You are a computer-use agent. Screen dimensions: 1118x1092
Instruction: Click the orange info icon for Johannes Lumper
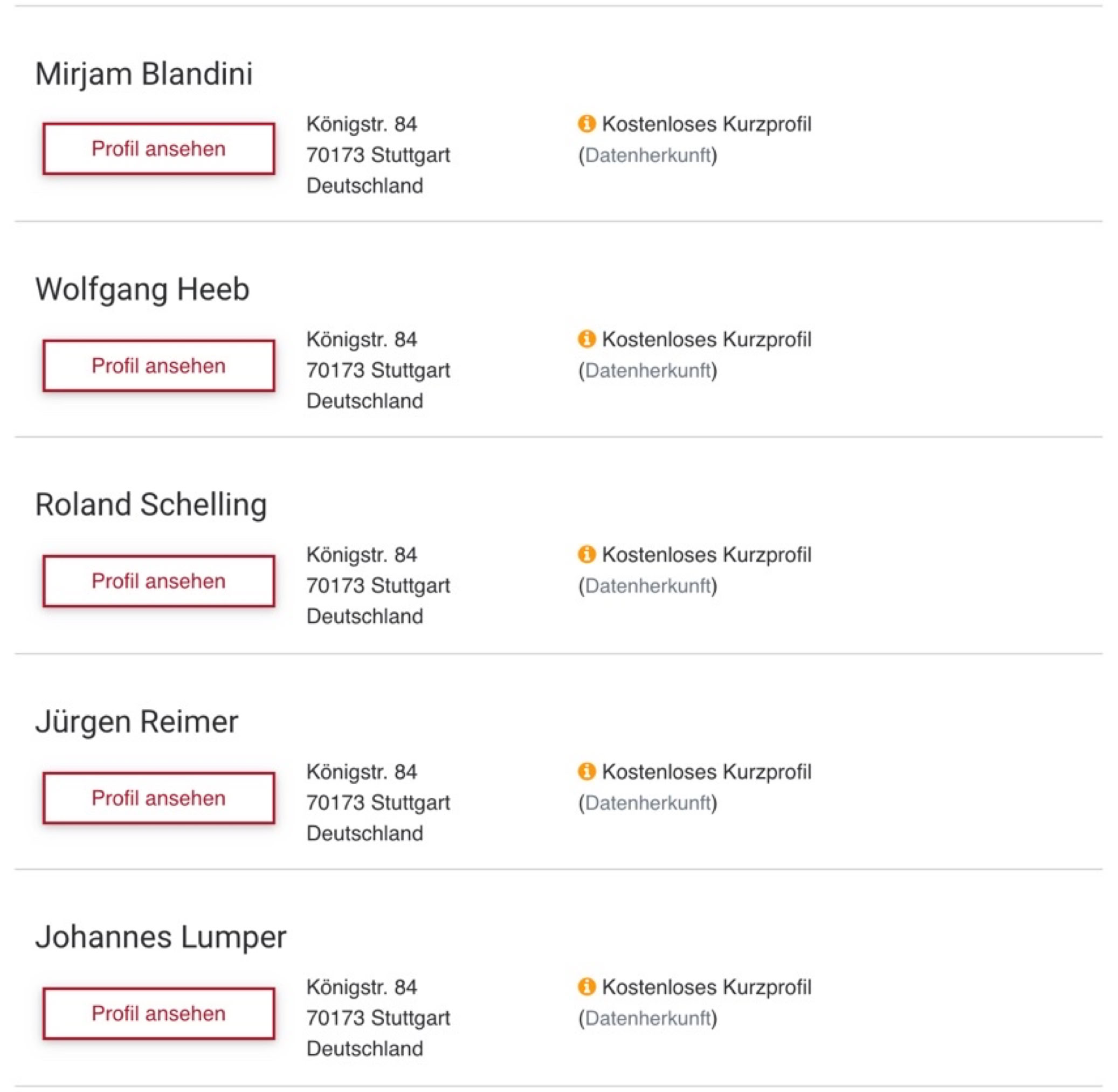(x=586, y=986)
